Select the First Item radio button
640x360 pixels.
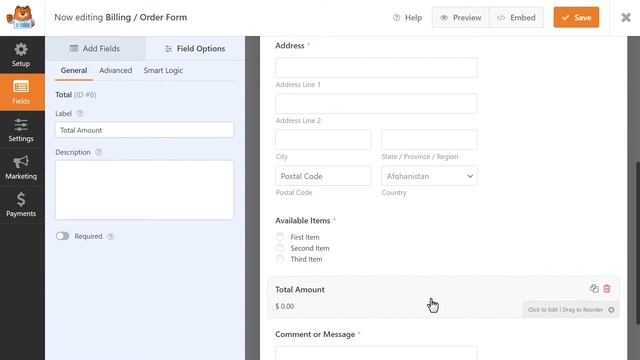tap(280, 237)
